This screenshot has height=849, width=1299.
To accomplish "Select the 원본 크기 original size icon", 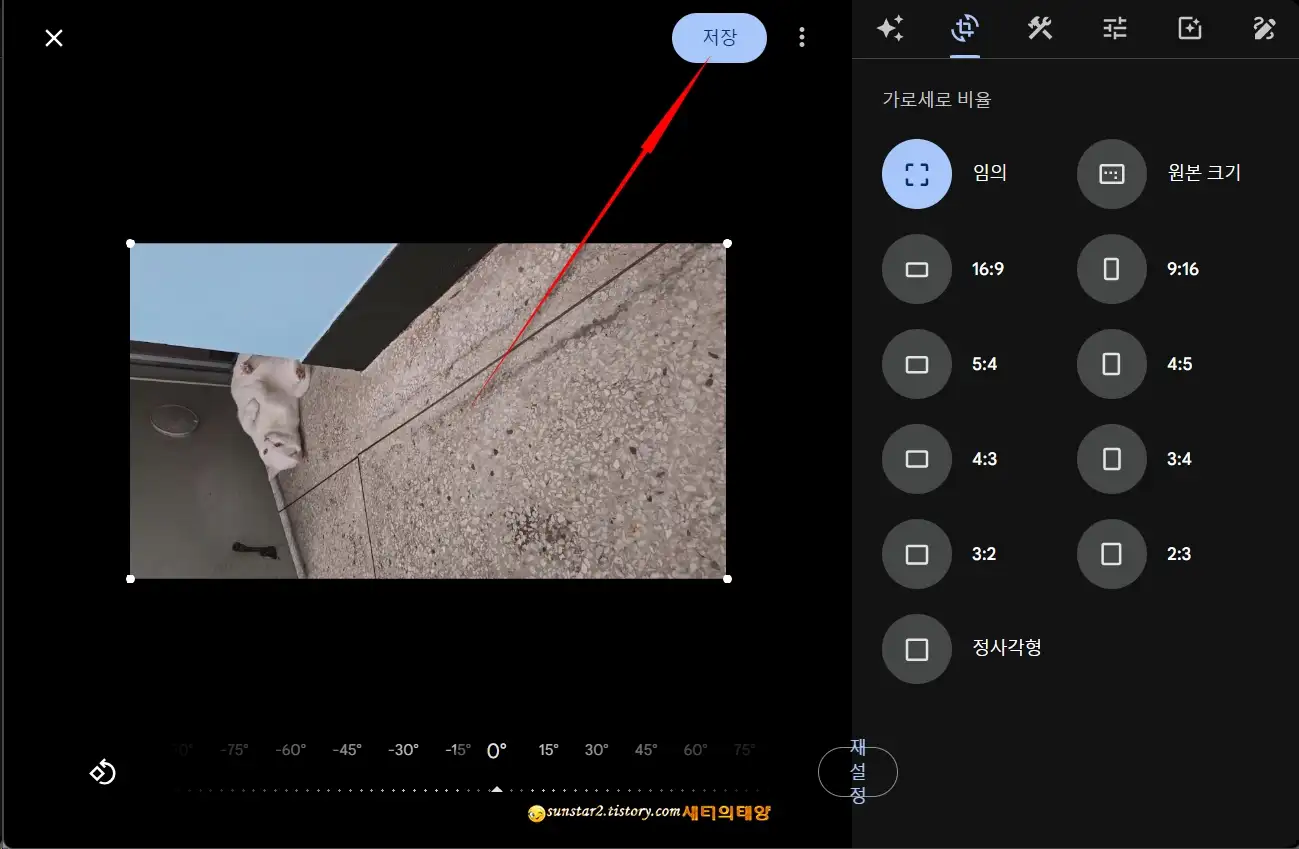I will click(x=1111, y=174).
